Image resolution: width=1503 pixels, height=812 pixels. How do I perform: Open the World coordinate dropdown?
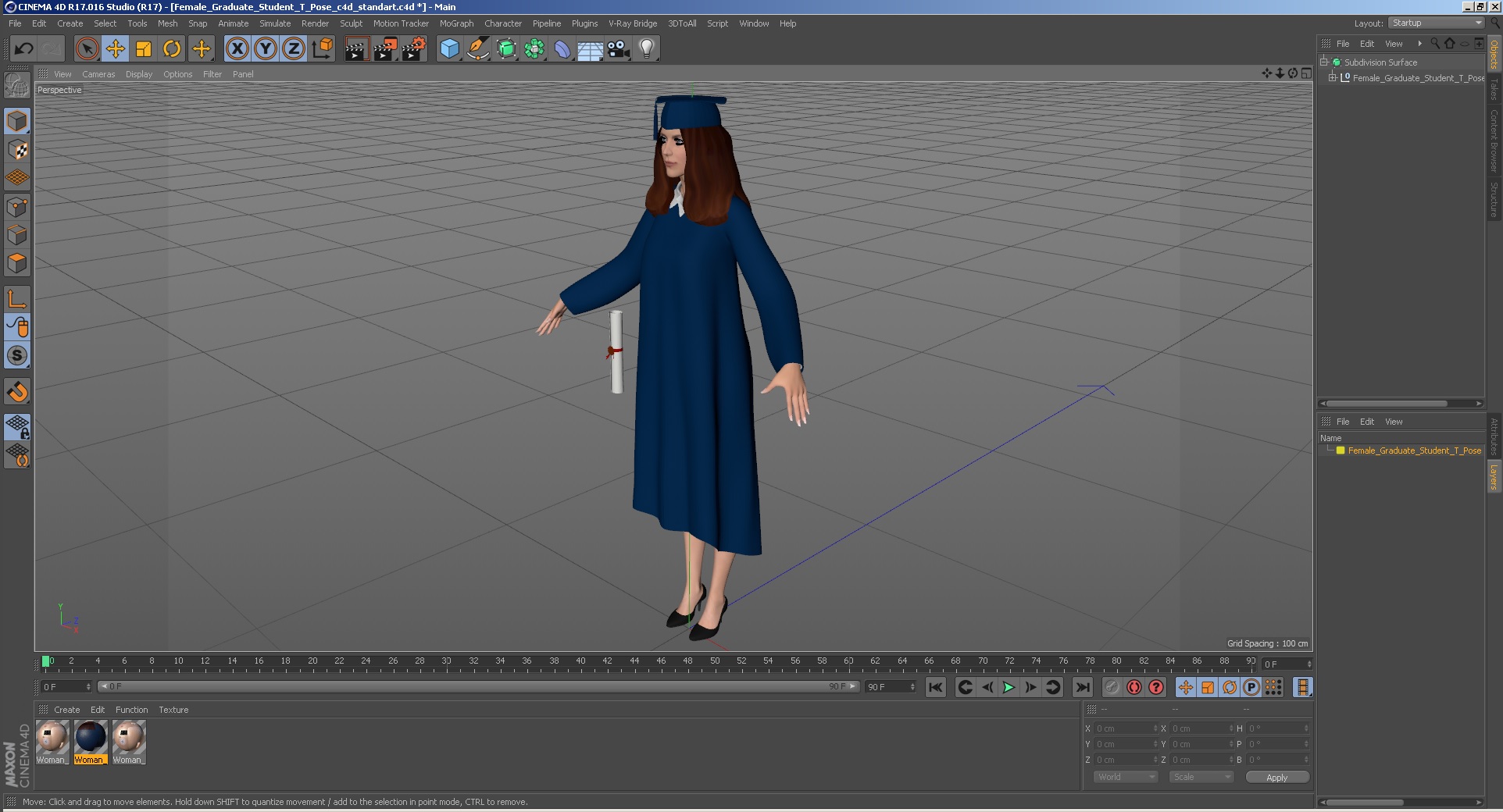(x=1125, y=777)
